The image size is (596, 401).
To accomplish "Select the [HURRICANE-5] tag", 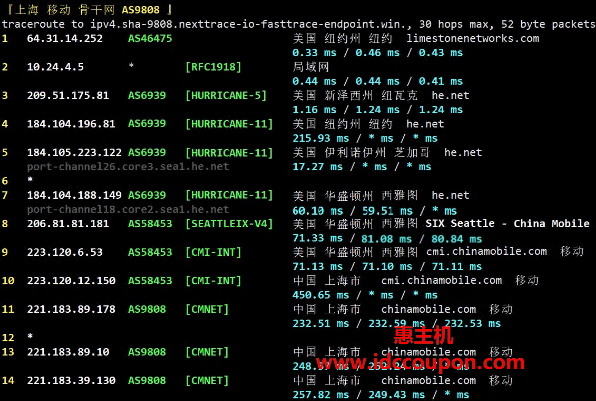I will point(226,95).
